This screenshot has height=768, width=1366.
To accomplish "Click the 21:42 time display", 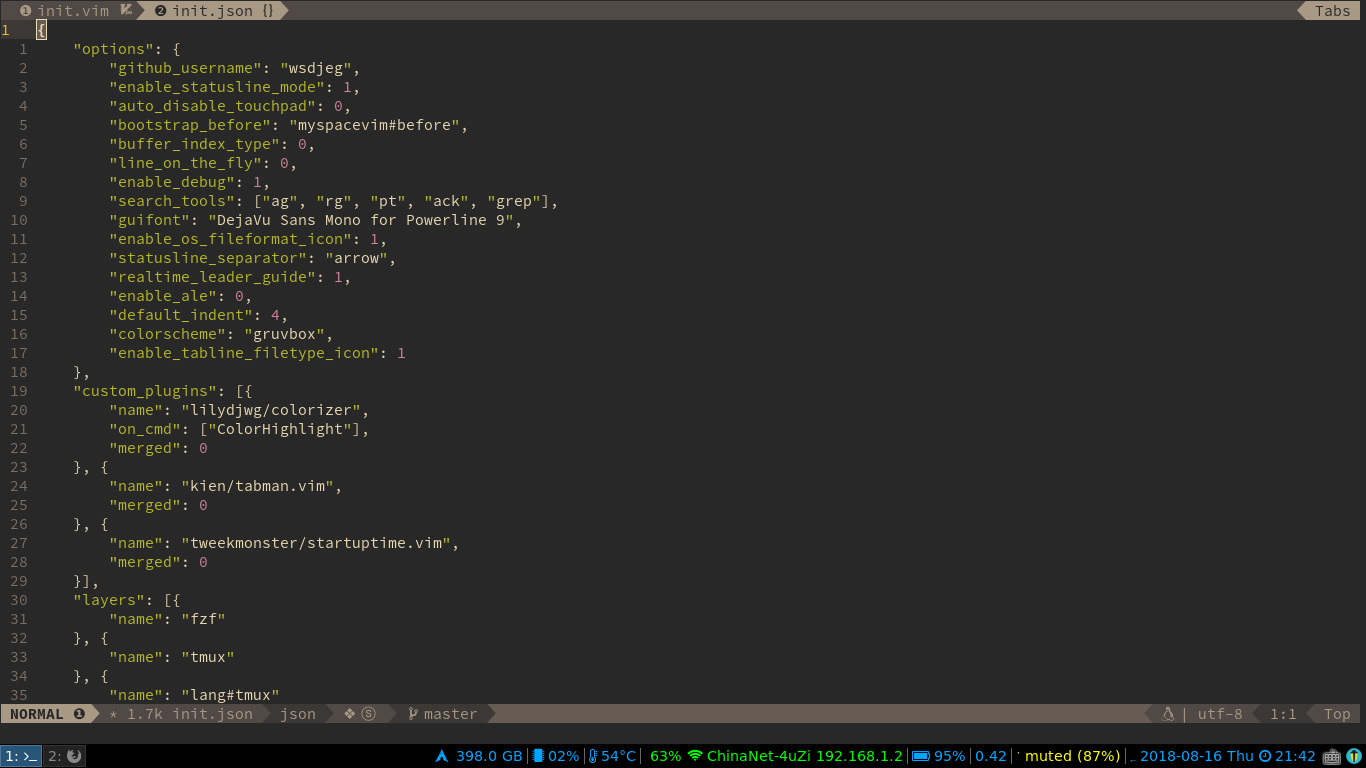I will tap(1295, 756).
